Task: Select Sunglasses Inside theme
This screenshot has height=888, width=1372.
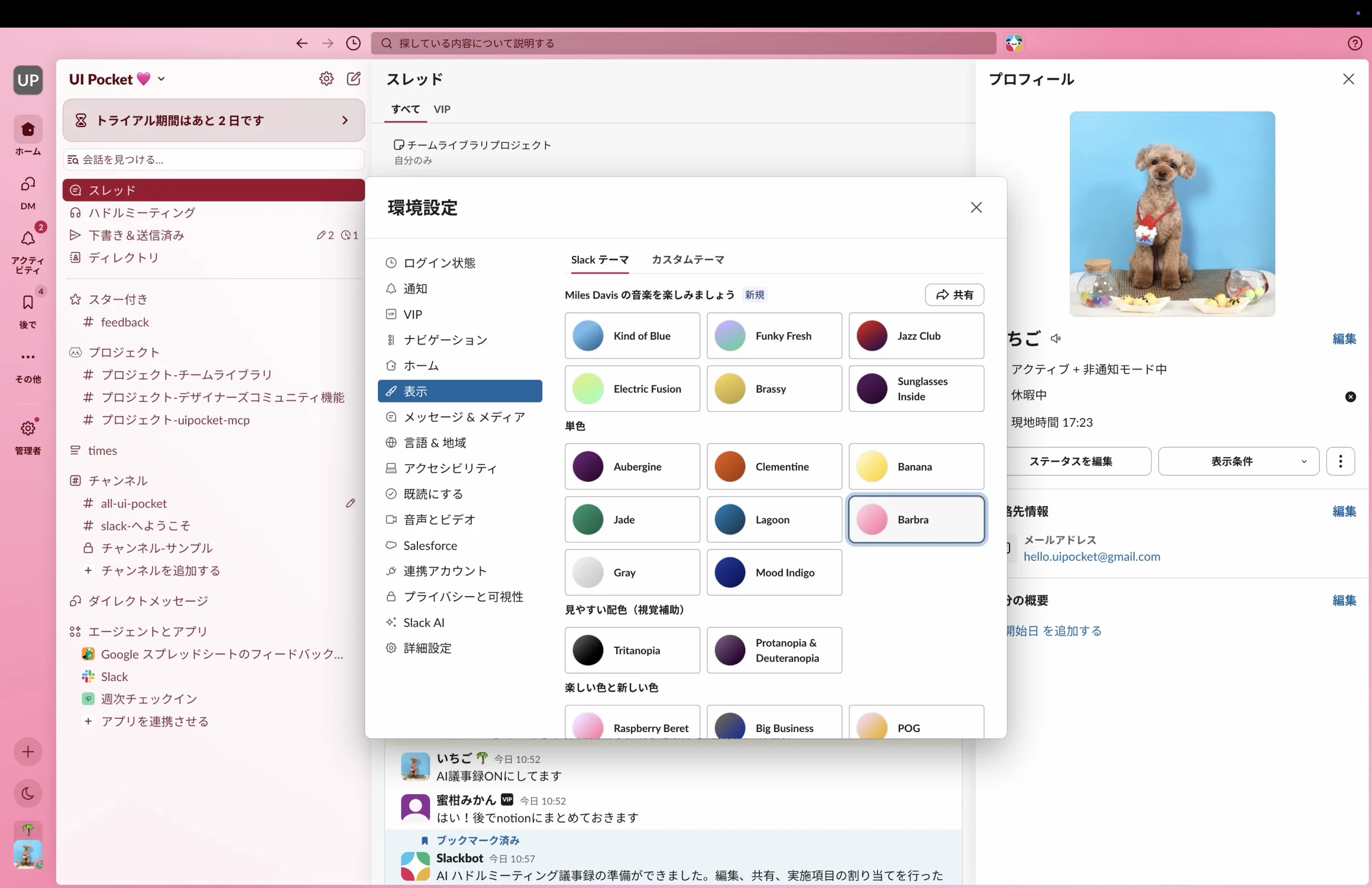Action: click(916, 389)
